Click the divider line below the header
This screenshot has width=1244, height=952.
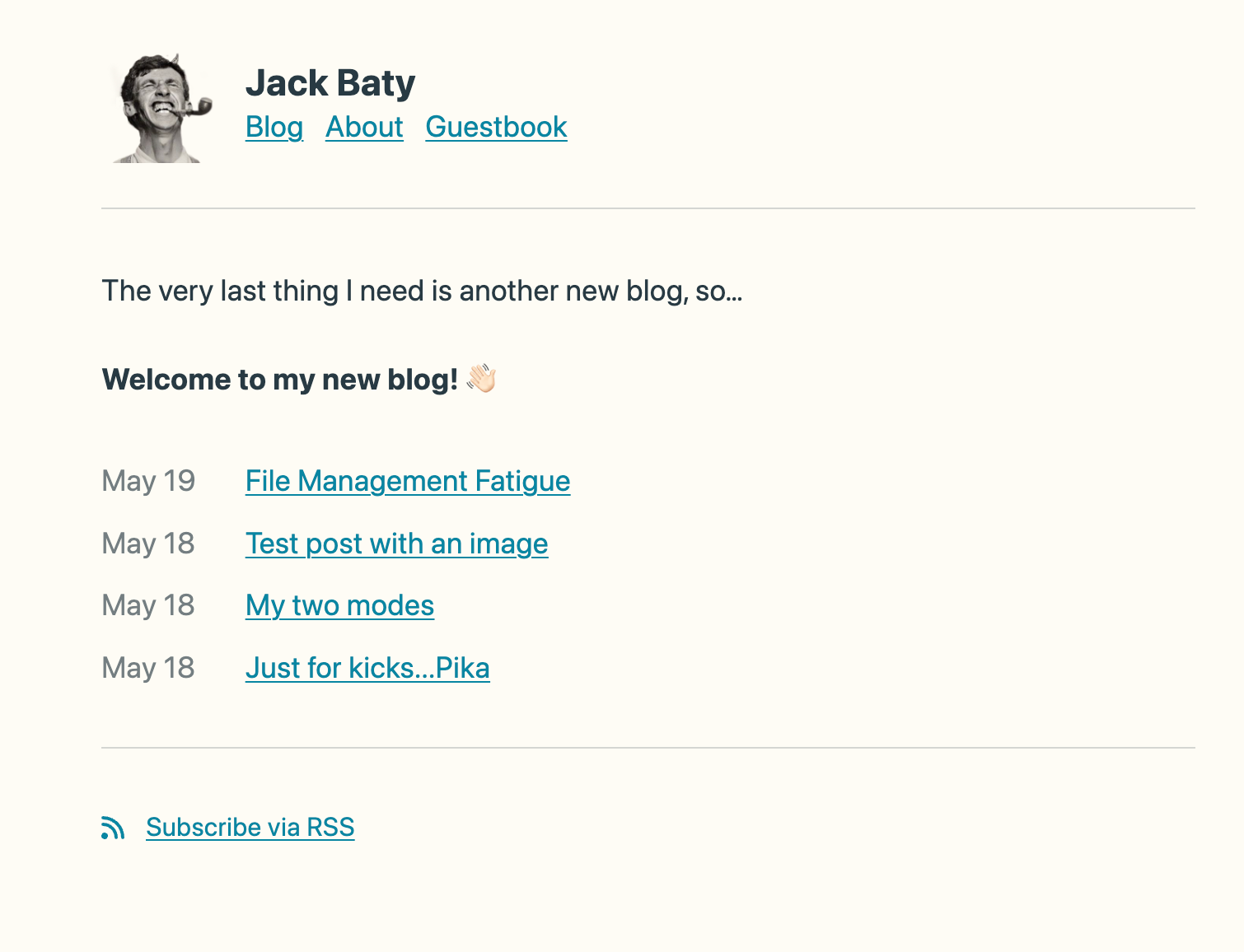click(x=648, y=208)
